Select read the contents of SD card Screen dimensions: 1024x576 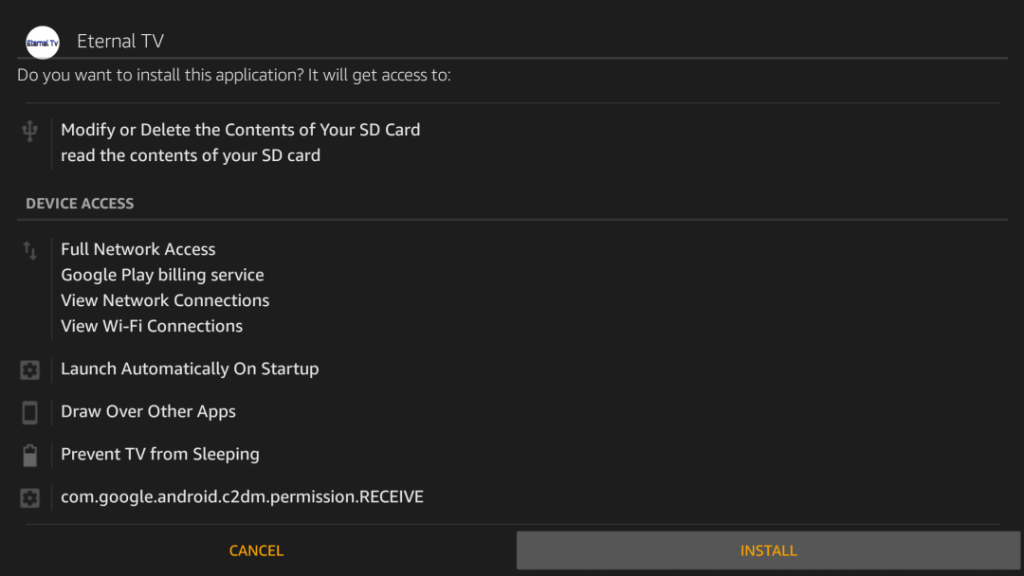pos(191,155)
